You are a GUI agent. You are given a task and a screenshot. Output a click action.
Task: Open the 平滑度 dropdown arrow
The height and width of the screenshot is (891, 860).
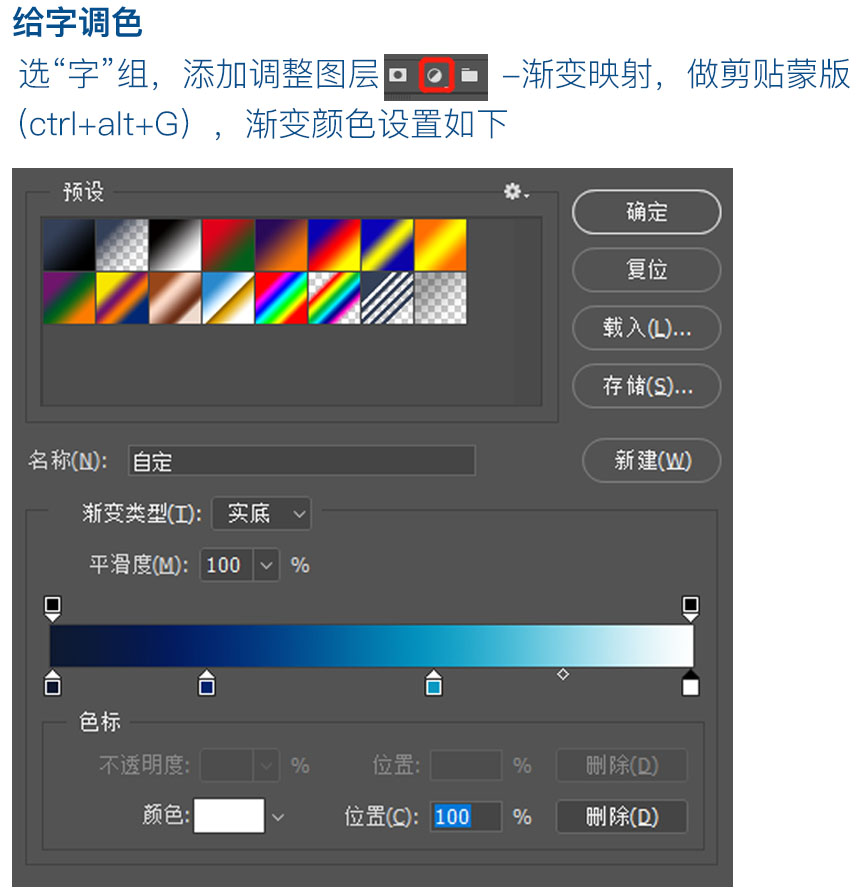[x=266, y=565]
